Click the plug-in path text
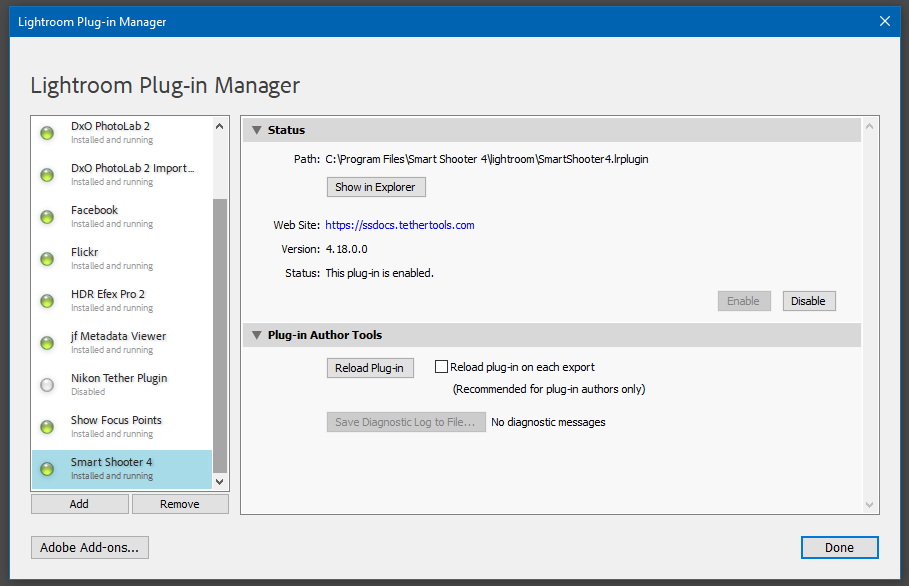The width and height of the screenshot is (909, 586). click(487, 159)
